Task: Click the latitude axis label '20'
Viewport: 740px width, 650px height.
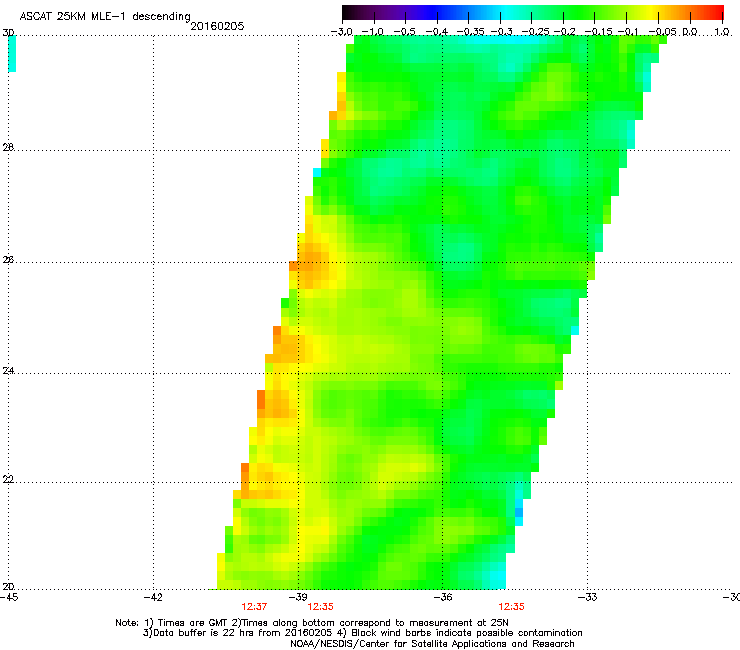Action: point(8,586)
